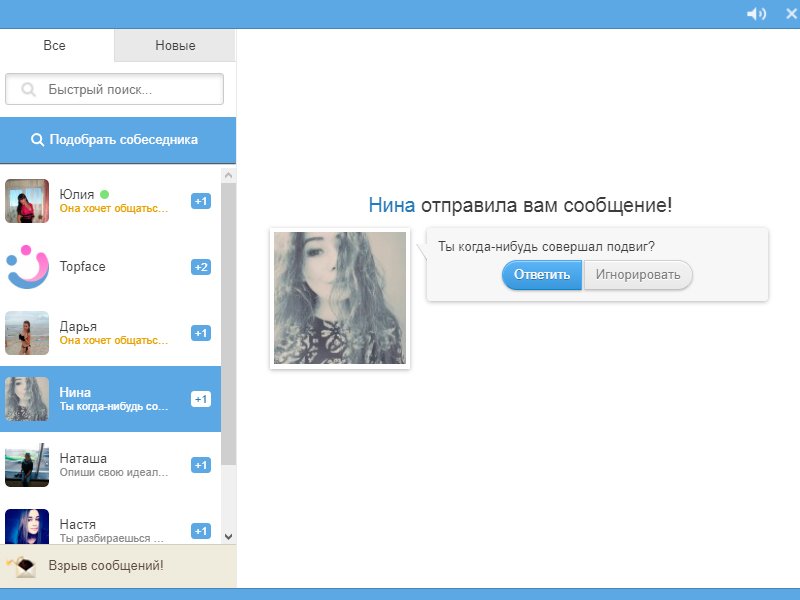The height and width of the screenshot is (600, 800).
Task: Click Наташа's Опиши свою идеал... preview
Action: tap(113, 472)
